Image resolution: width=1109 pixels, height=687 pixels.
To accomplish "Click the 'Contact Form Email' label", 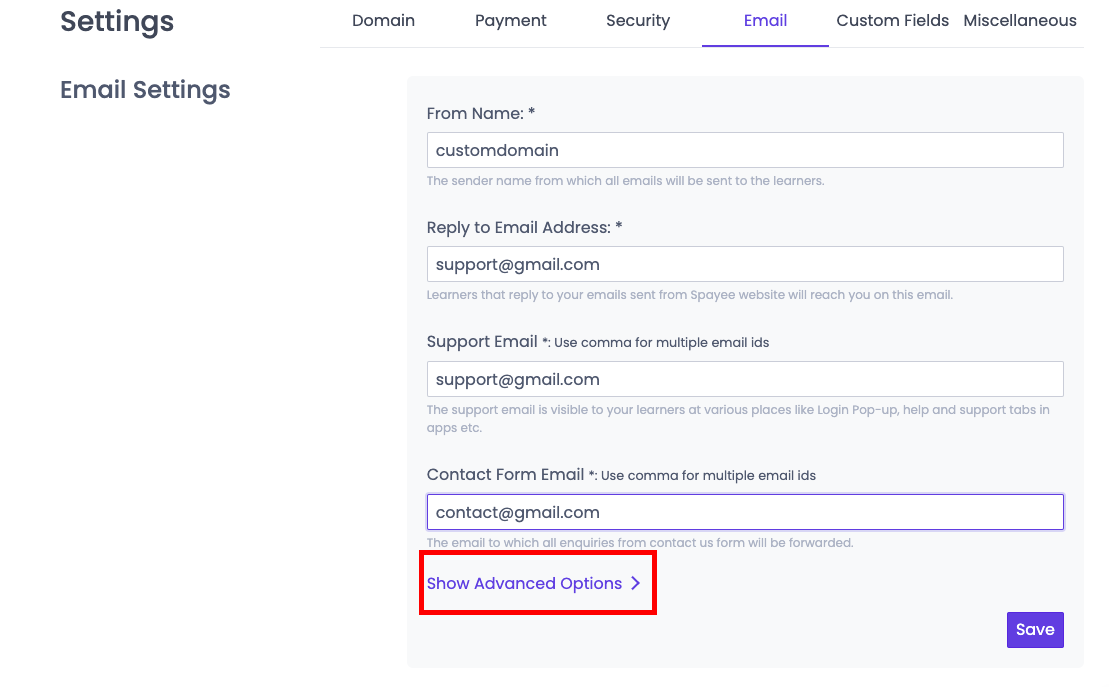I will point(505,475).
